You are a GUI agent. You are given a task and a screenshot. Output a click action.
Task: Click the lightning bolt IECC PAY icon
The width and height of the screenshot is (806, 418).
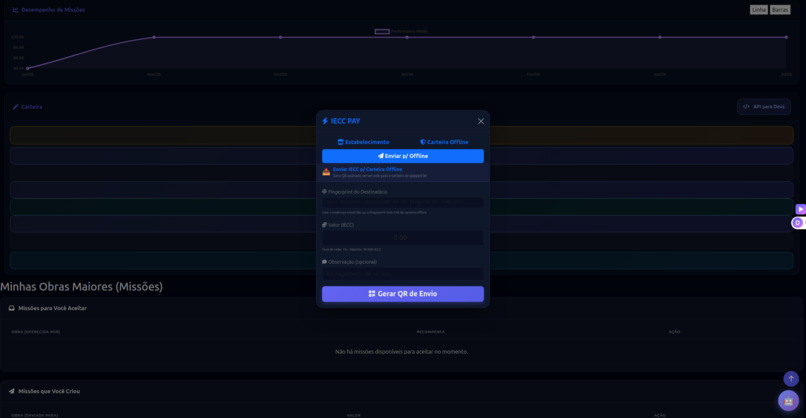325,121
